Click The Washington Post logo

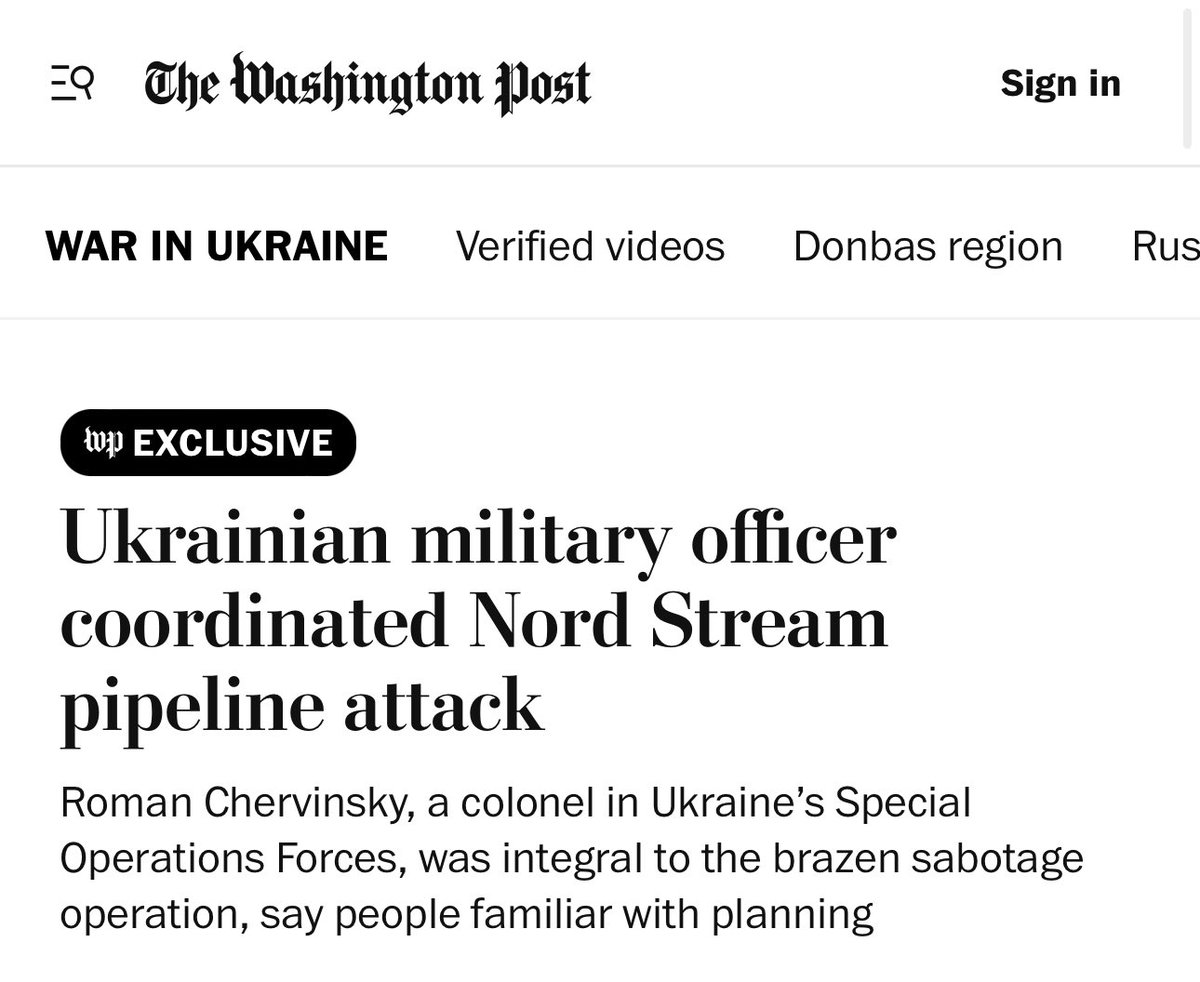pyautogui.click(x=367, y=83)
